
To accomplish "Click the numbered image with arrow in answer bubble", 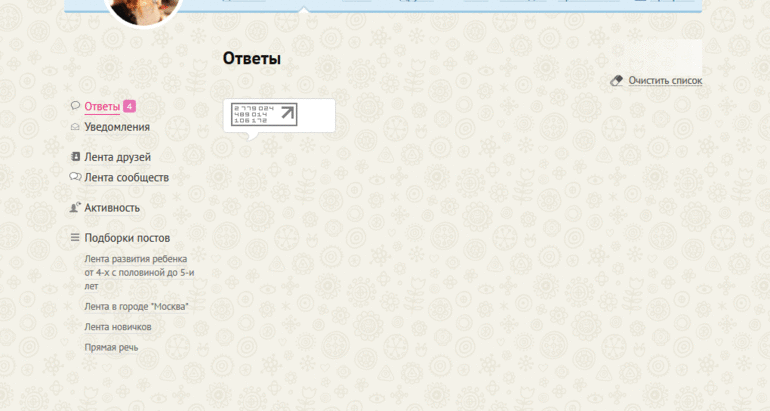I will coord(264,114).
